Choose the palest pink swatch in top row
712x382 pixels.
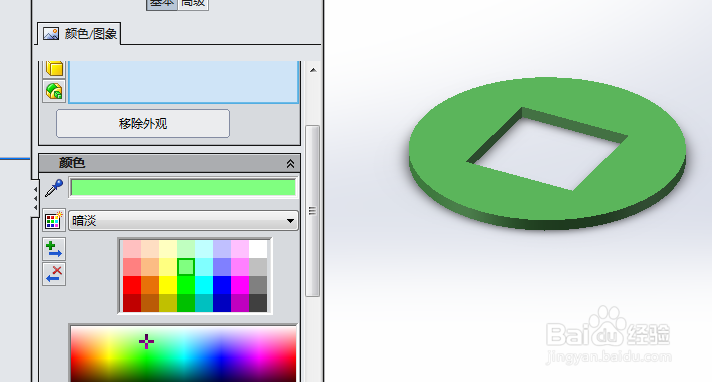coord(132,249)
